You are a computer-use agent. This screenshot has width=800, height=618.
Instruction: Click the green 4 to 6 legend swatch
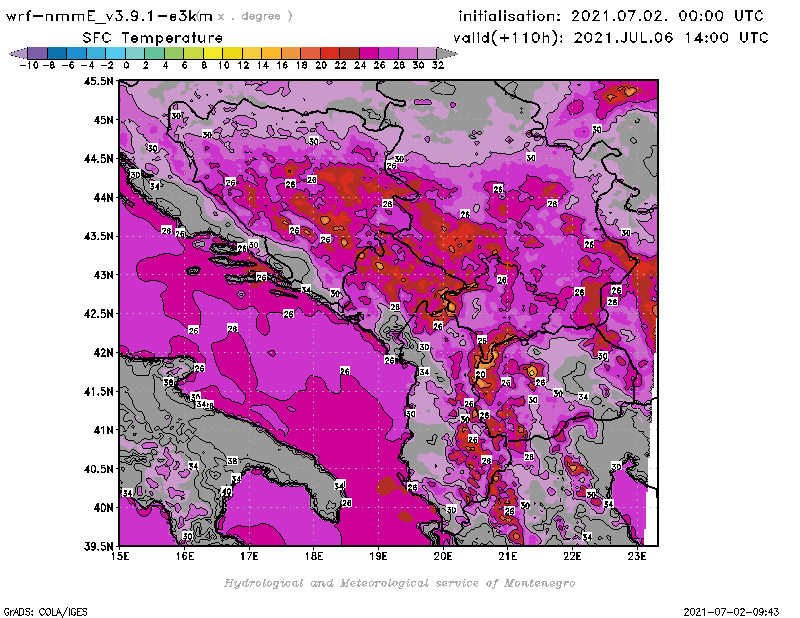click(x=175, y=52)
